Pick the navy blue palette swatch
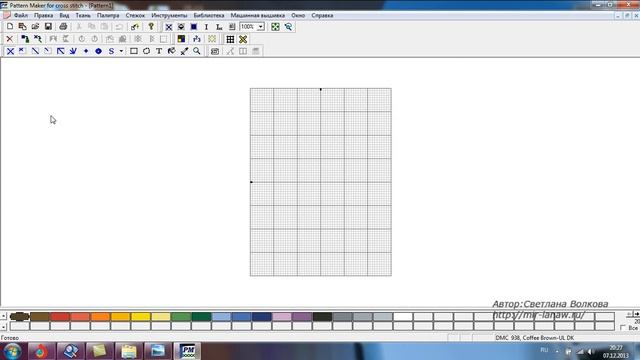 pyautogui.click(x=262, y=316)
